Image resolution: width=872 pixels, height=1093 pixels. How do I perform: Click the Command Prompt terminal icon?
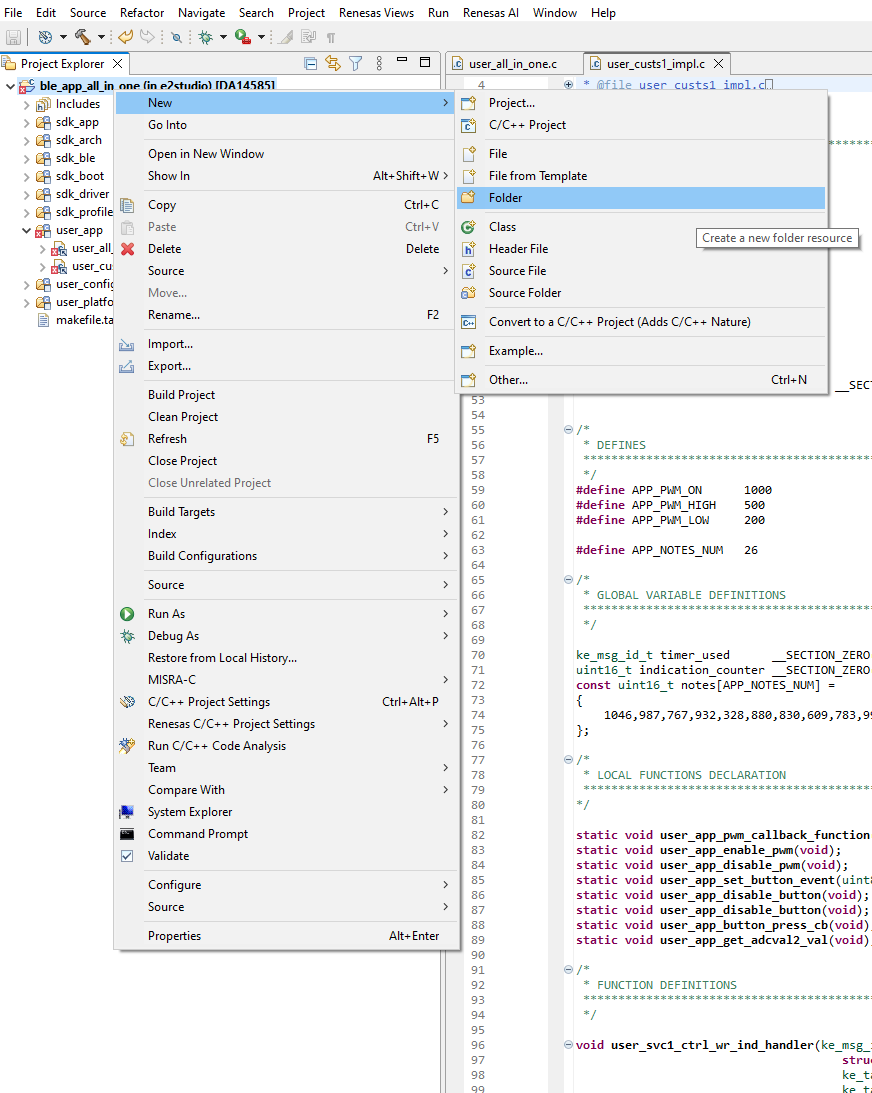tap(127, 834)
